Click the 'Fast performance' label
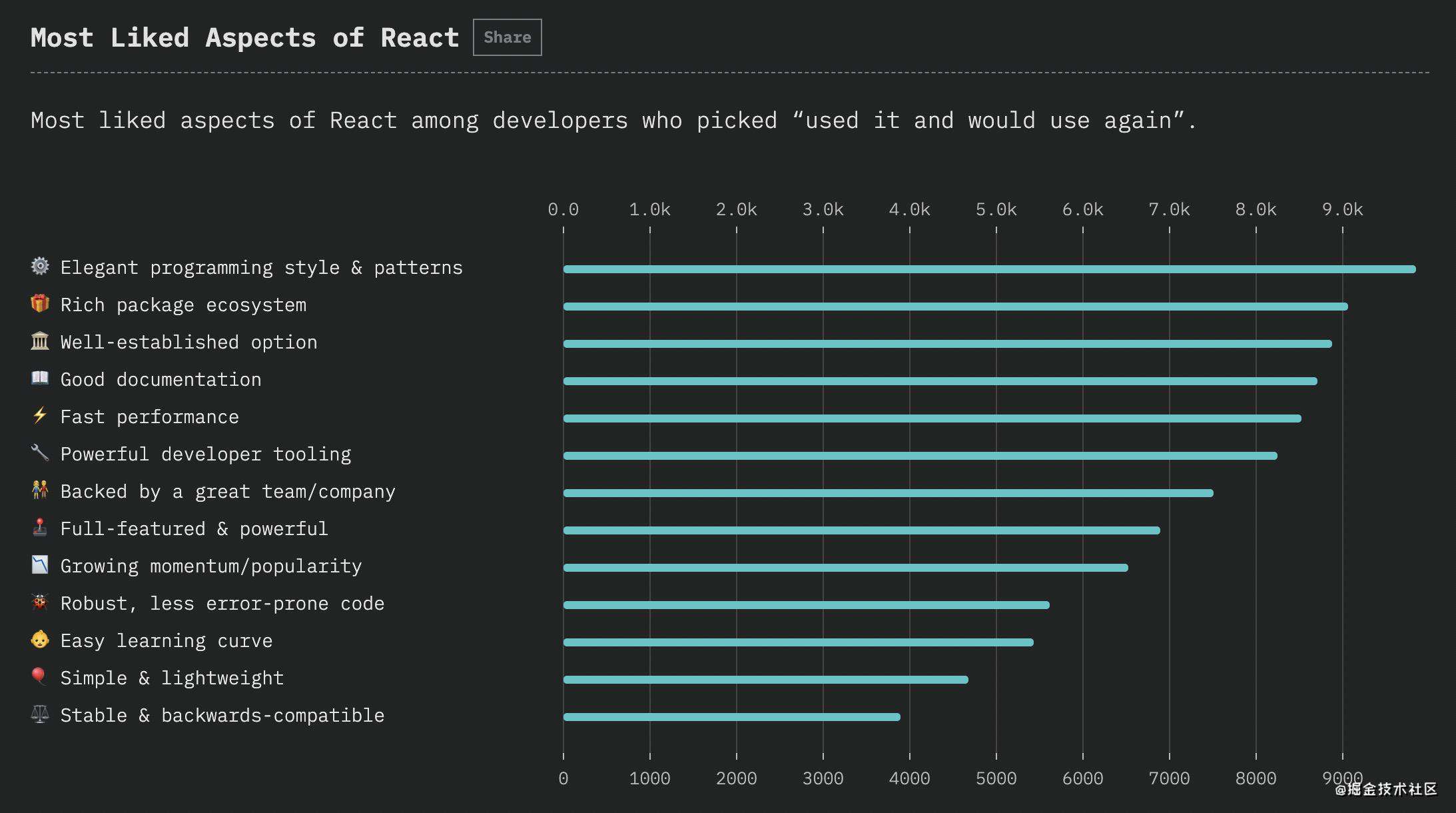This screenshot has height=813, width=1456. pyautogui.click(x=149, y=417)
